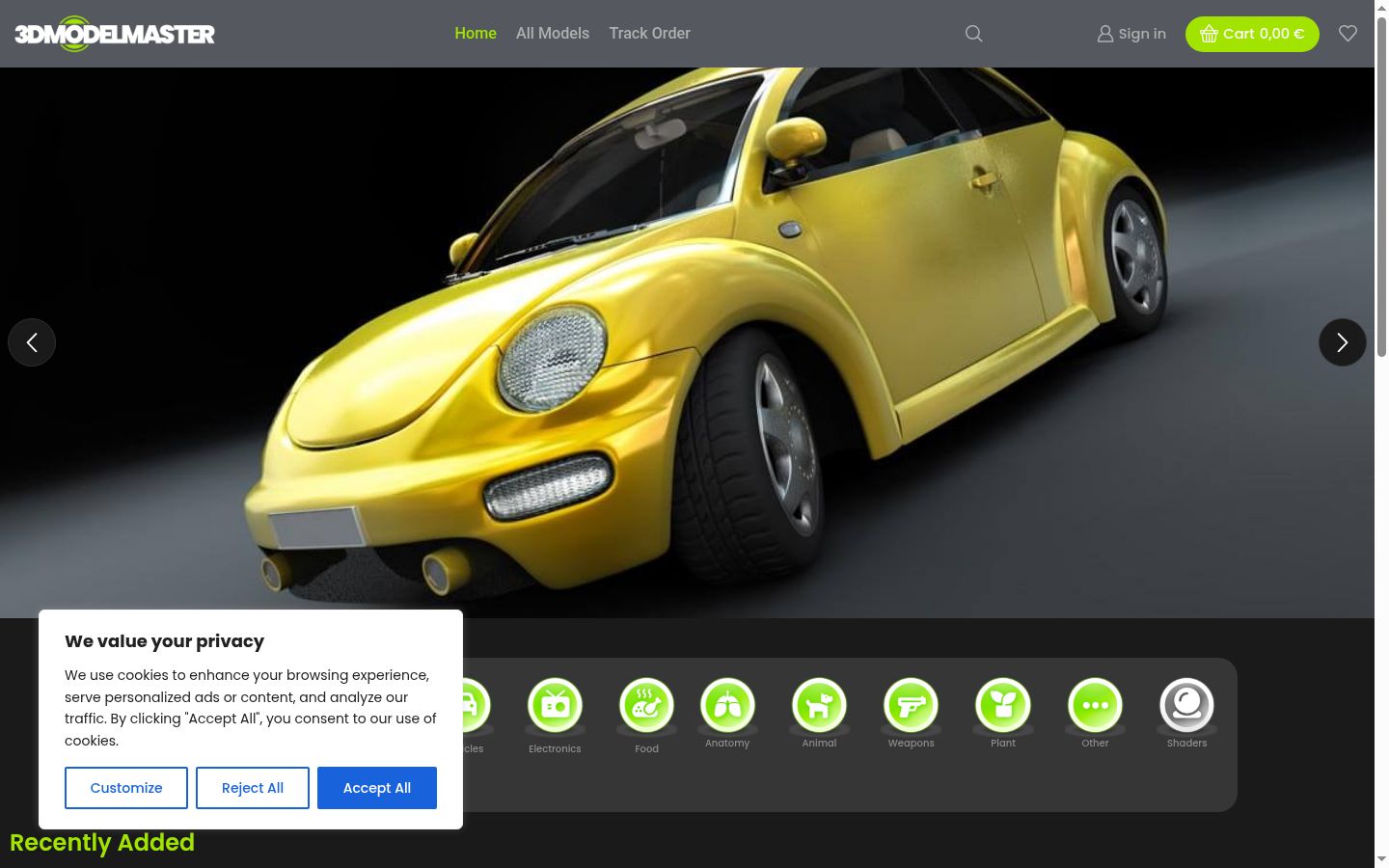Select the Food category icon
The width and height of the screenshot is (1389, 868).
[646, 706]
